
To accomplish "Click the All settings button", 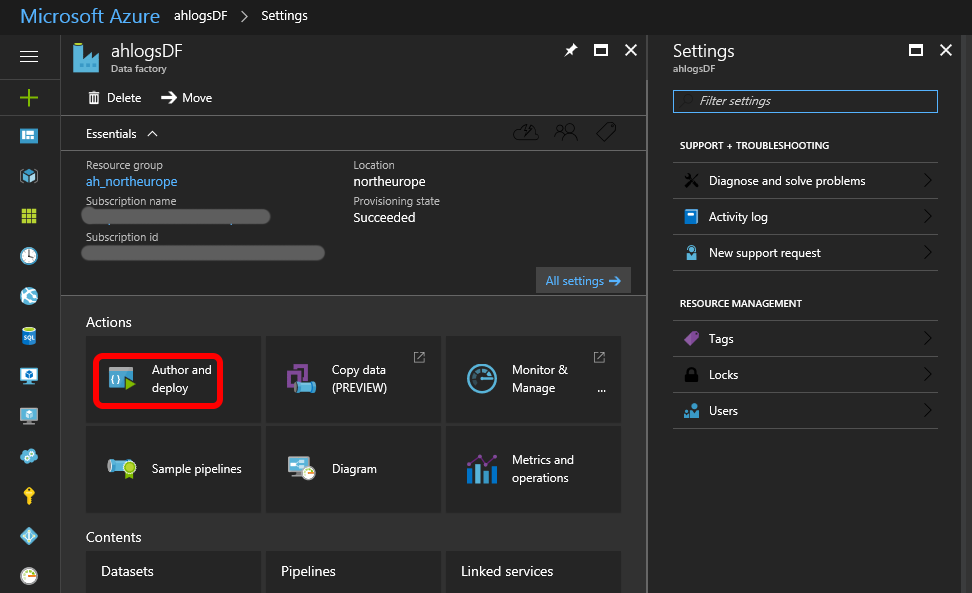I will pyautogui.click(x=583, y=281).
